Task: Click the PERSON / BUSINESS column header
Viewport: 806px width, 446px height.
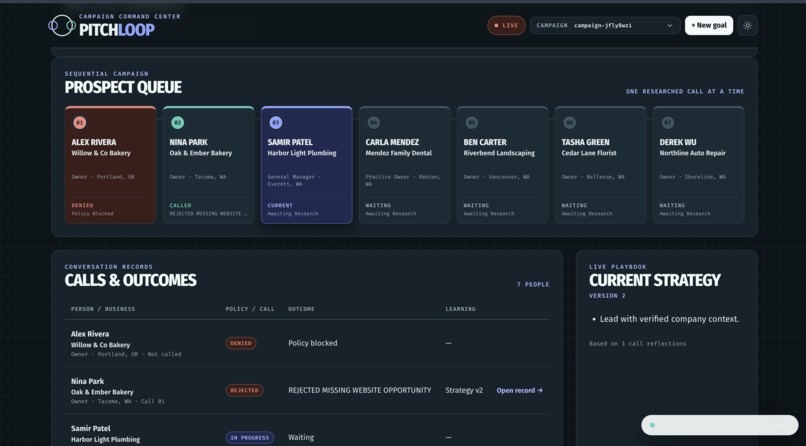Action: 103,309
